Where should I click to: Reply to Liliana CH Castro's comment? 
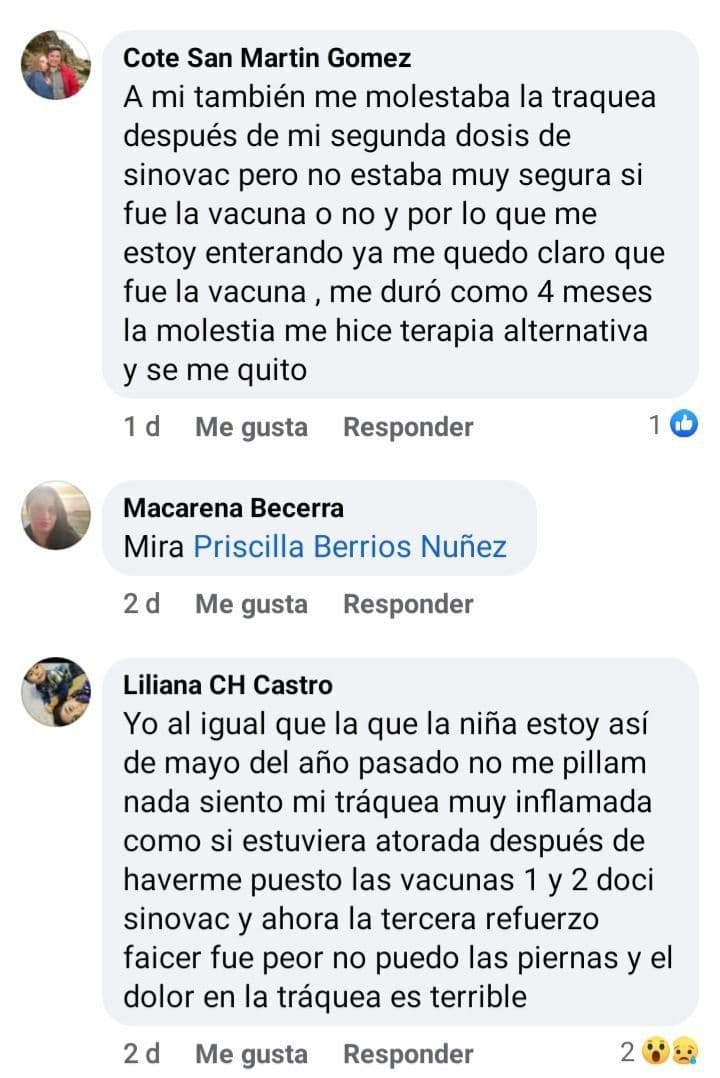coord(408,1054)
